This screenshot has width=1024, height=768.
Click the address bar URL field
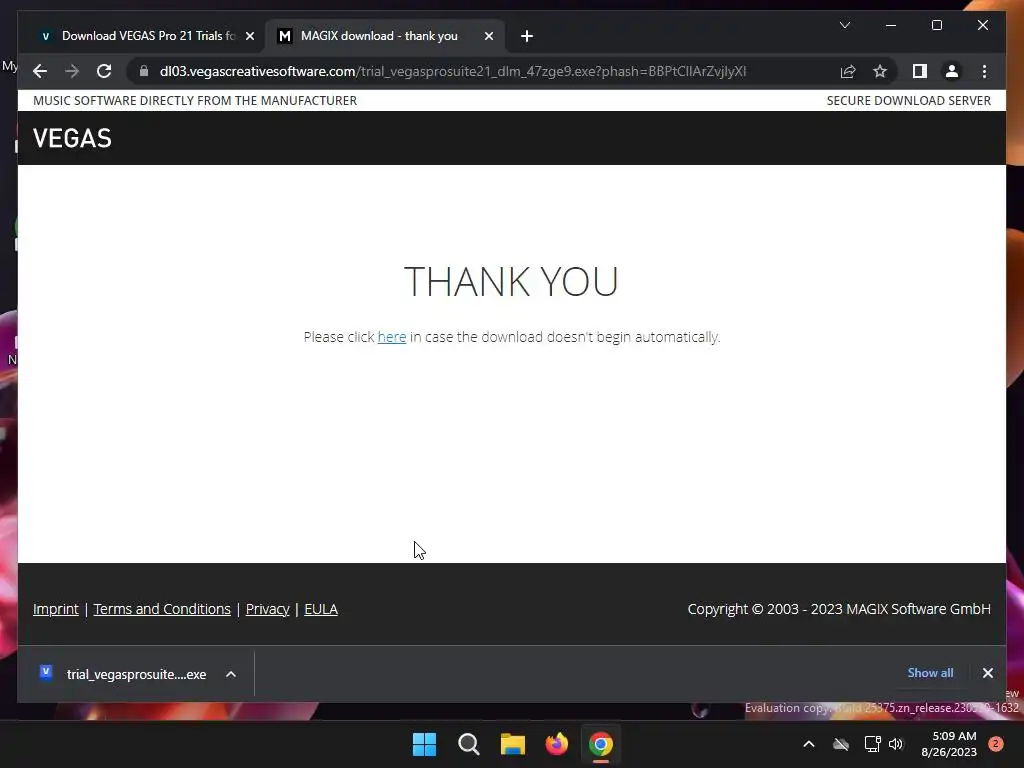click(453, 71)
